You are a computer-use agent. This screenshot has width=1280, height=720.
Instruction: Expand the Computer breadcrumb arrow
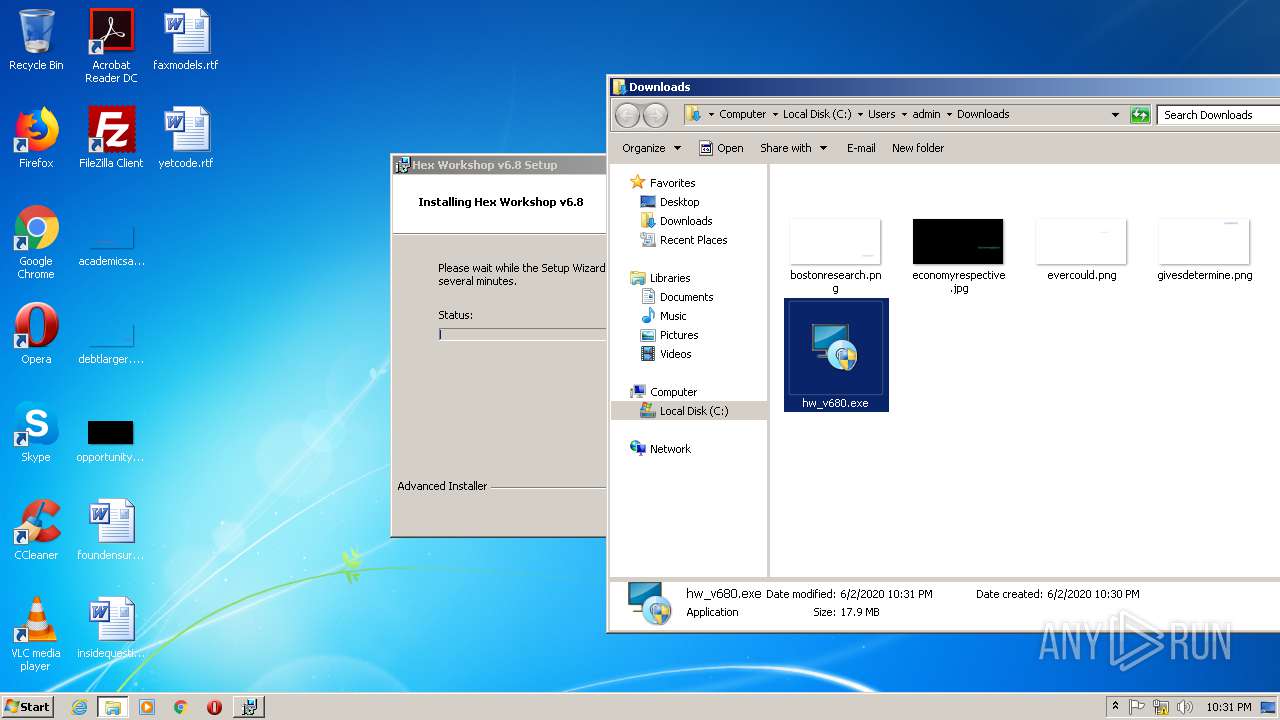pos(775,115)
